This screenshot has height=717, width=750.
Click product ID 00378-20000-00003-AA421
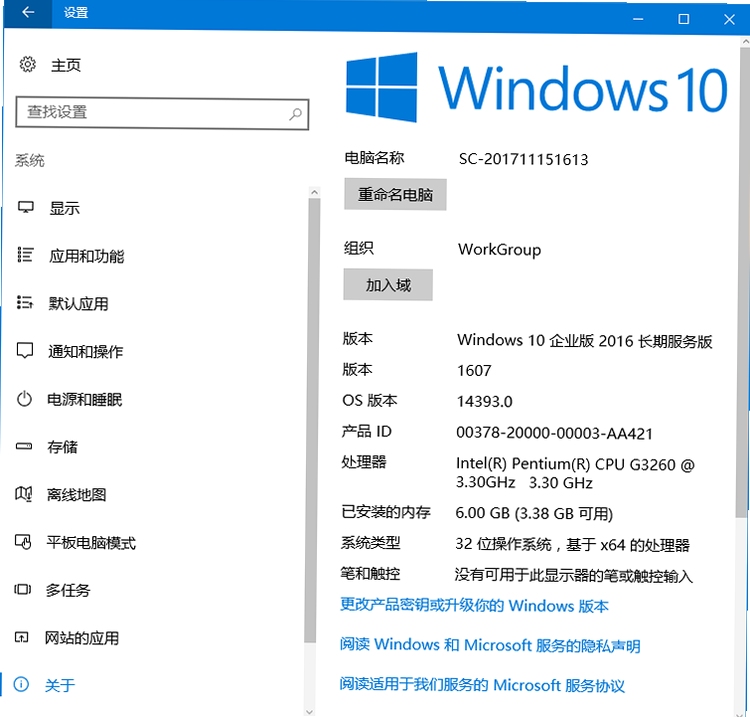click(x=554, y=433)
